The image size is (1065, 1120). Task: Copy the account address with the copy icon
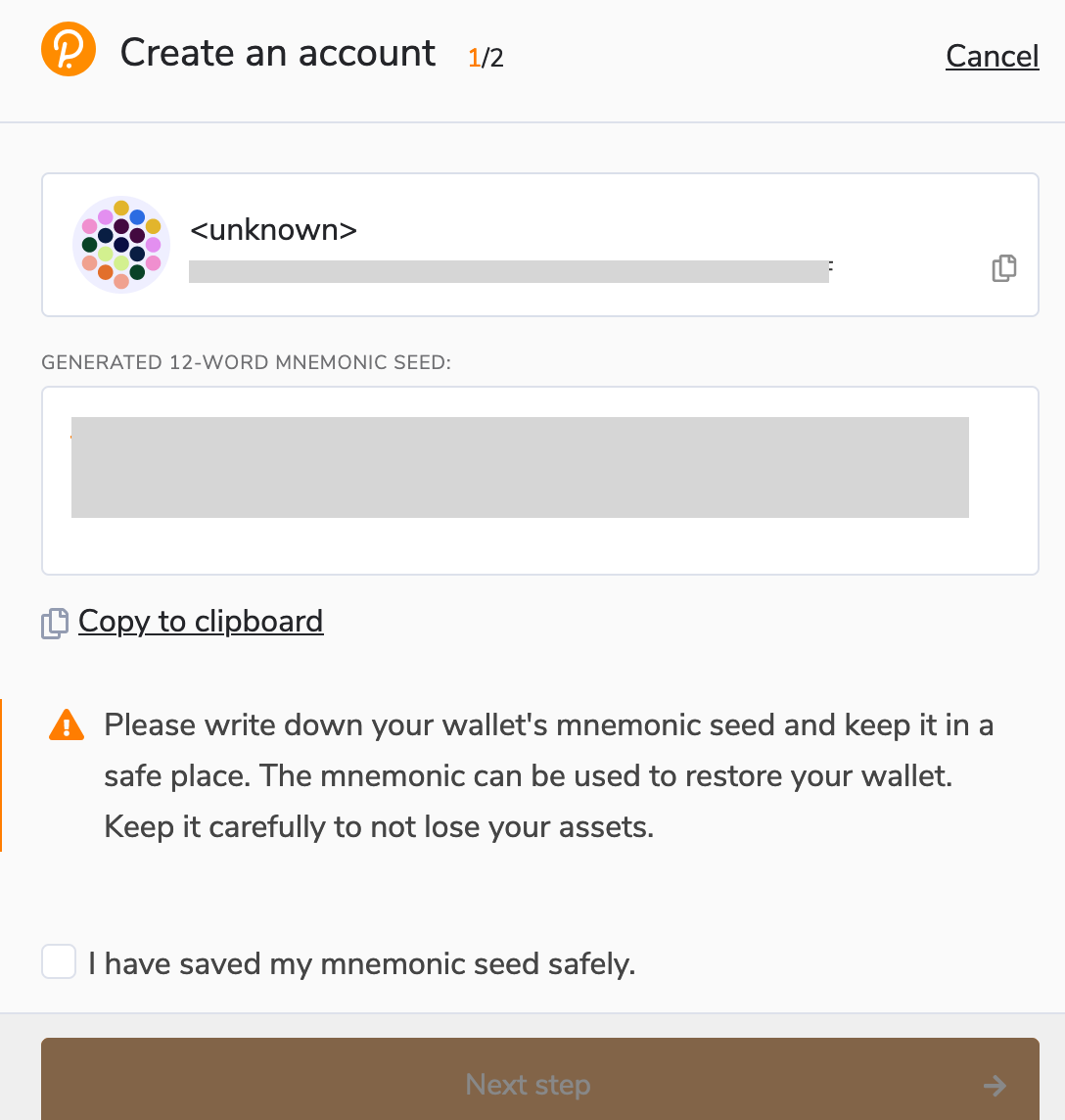tap(1003, 268)
